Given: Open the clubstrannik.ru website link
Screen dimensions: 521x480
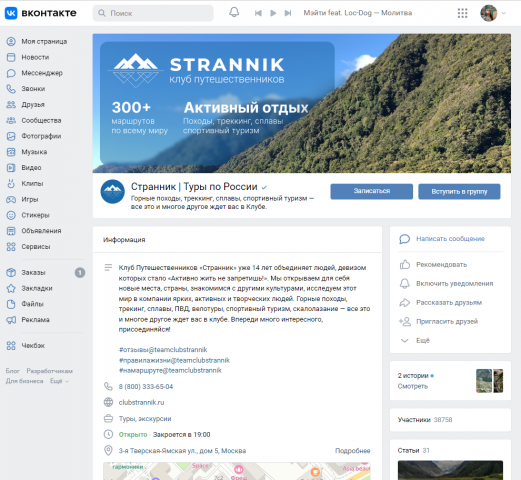Looking at the screenshot, I should [141, 402].
